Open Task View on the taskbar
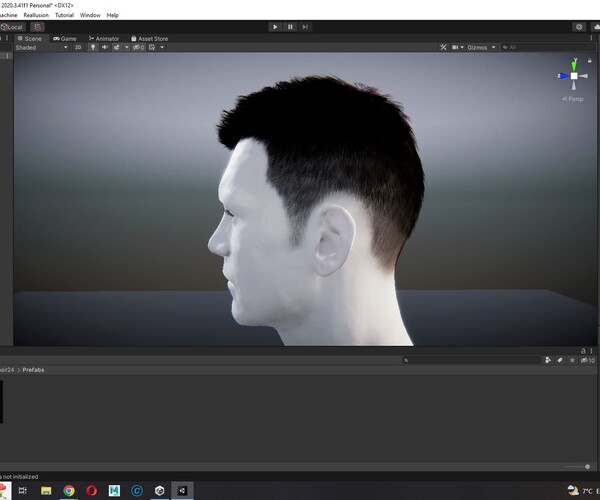Image resolution: width=600 pixels, height=500 pixels. coord(23,490)
